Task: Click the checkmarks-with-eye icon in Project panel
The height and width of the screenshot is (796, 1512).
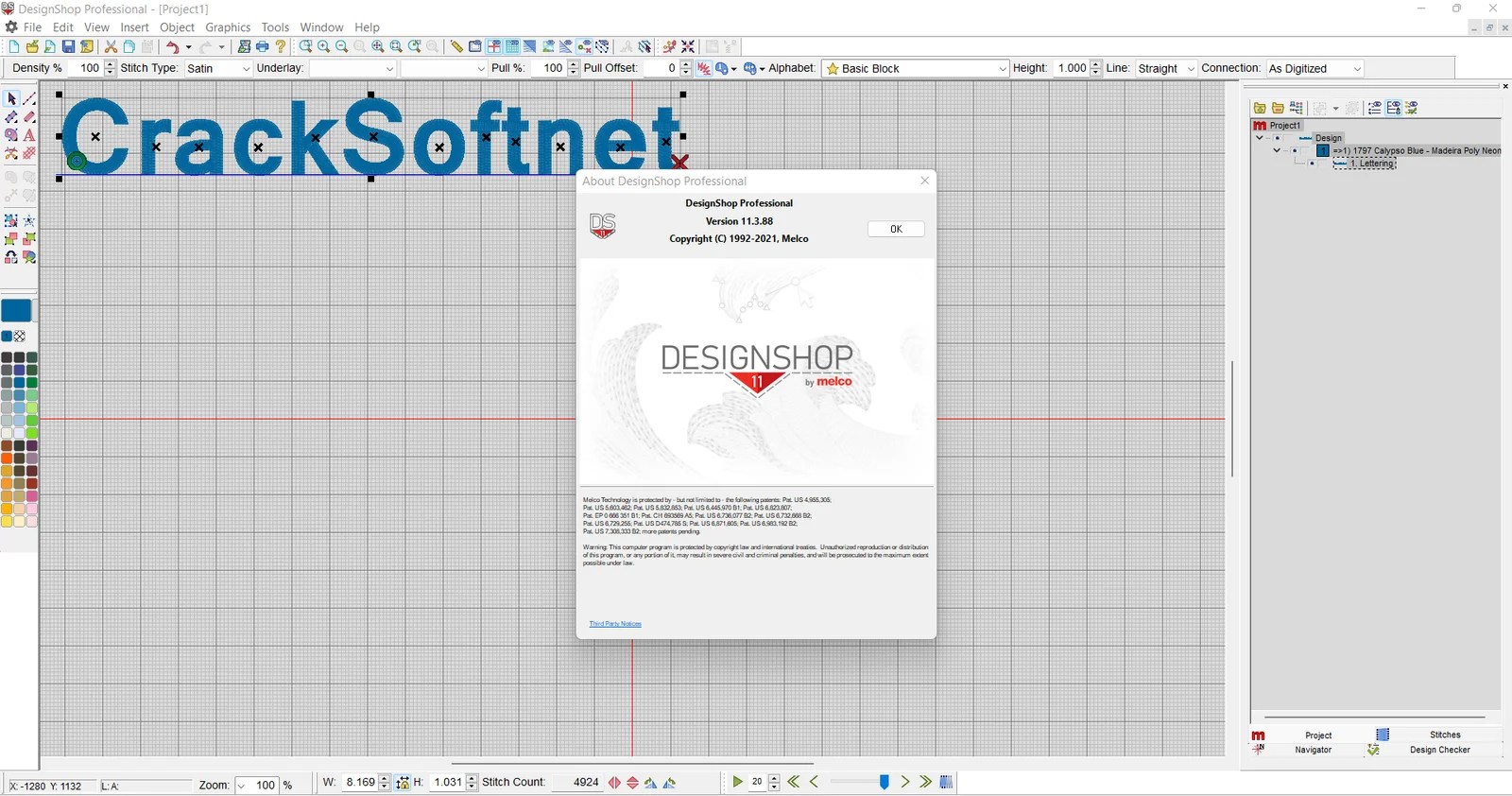Action: pos(1412,108)
